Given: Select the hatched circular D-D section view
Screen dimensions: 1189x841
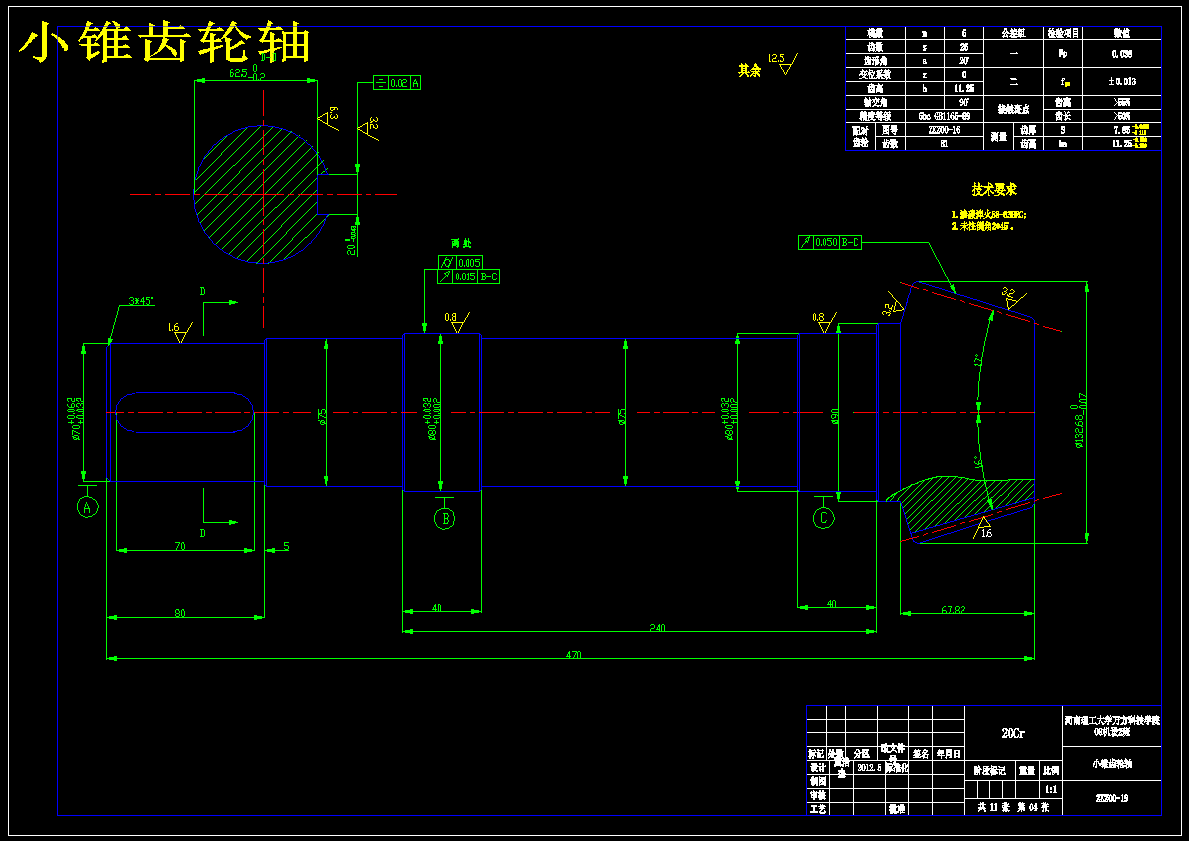Looking at the screenshot, I should click(262, 195).
